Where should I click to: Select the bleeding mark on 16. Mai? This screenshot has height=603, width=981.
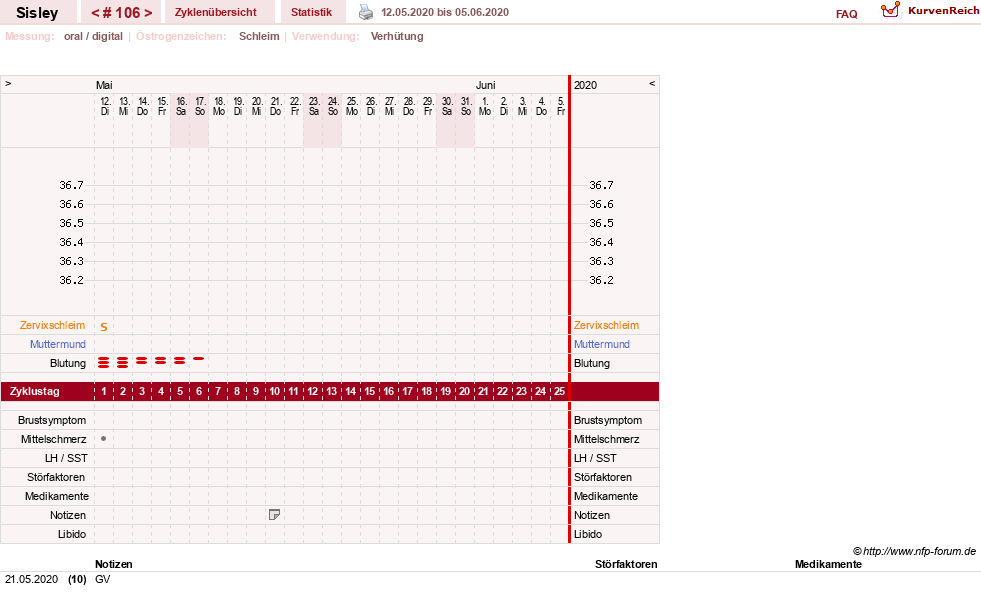coord(180,361)
